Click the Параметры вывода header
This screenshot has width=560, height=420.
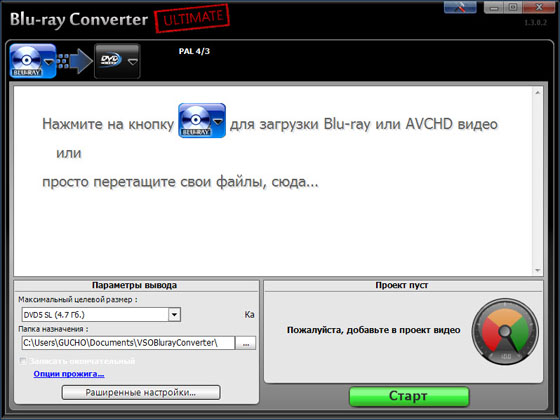click(134, 285)
